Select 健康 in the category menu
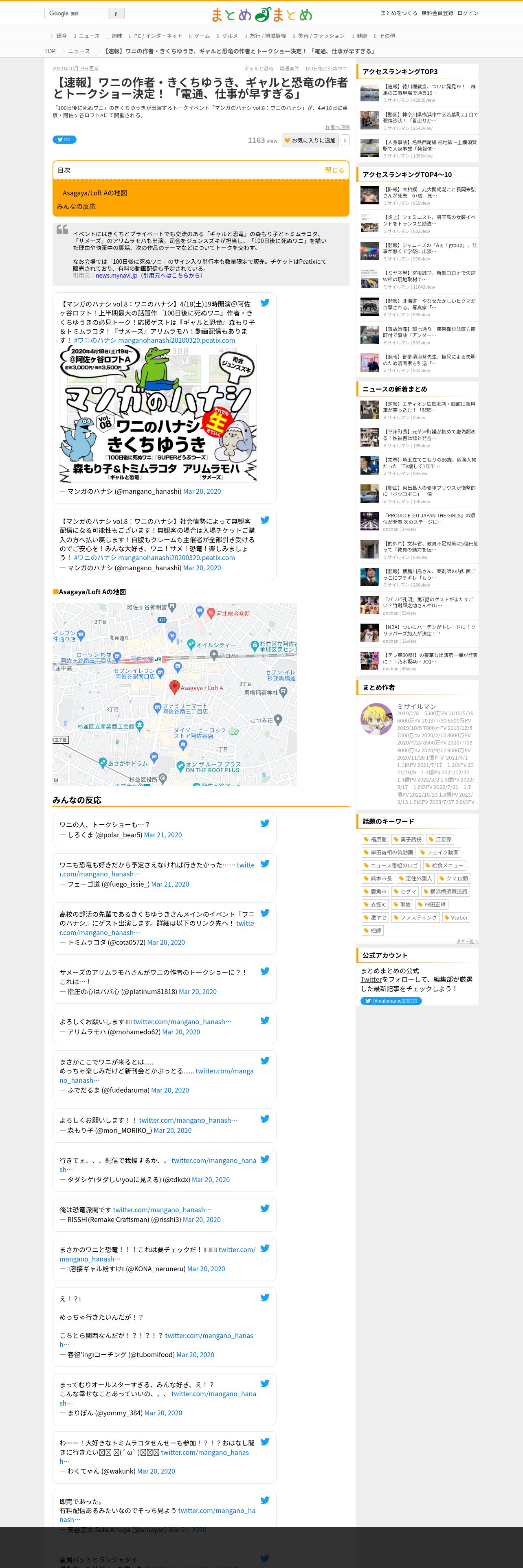Screen dimensions: 523x1568 359,36
